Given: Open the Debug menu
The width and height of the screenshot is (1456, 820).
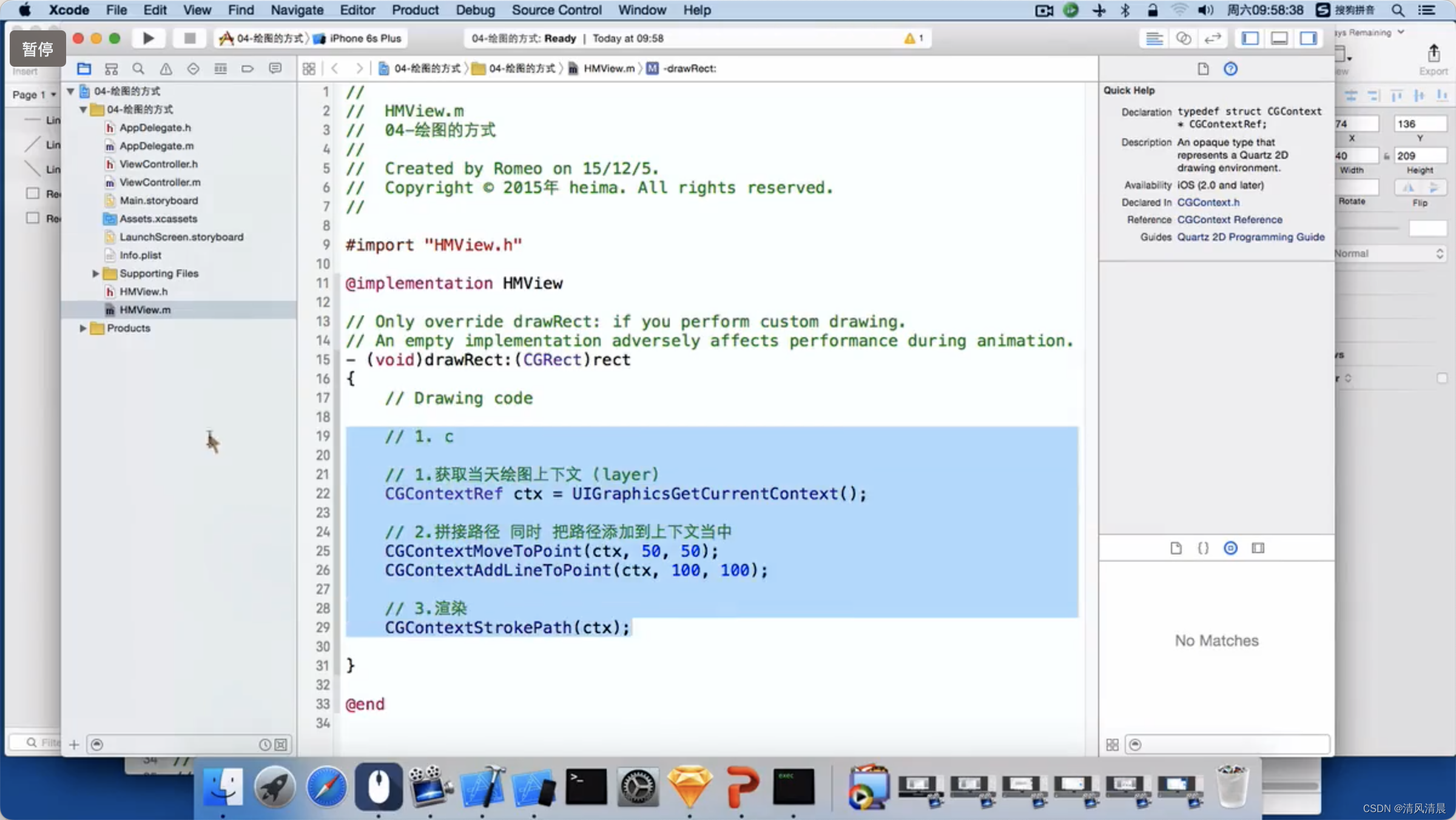Looking at the screenshot, I should [x=475, y=10].
